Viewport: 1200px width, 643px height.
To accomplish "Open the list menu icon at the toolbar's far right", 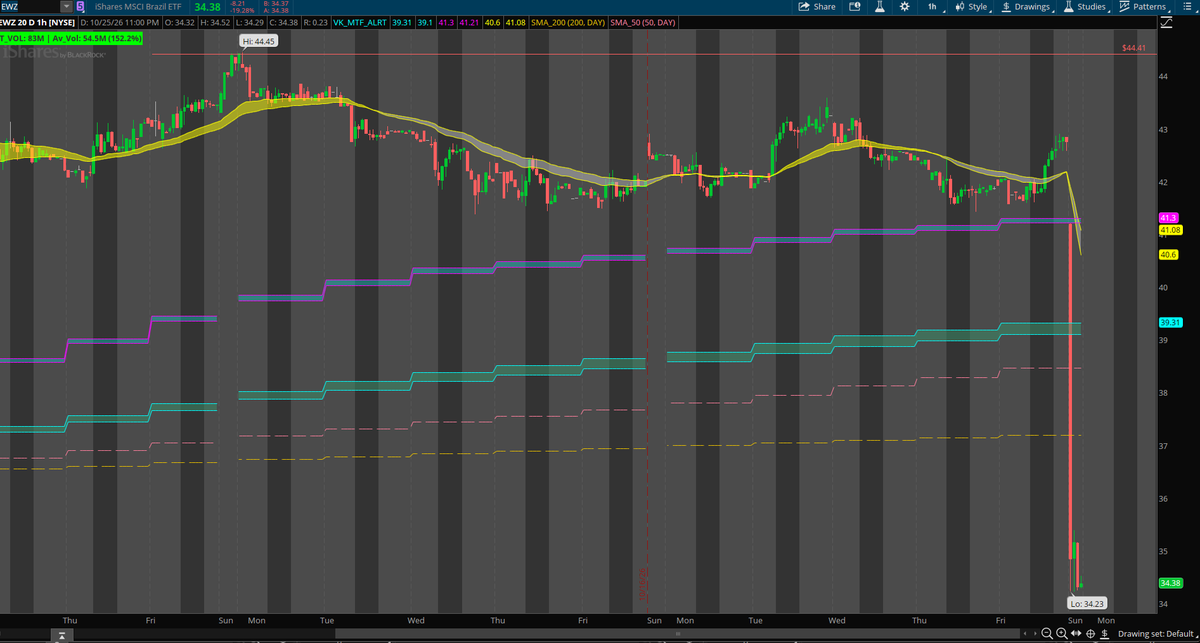I will click(x=1186, y=7).
